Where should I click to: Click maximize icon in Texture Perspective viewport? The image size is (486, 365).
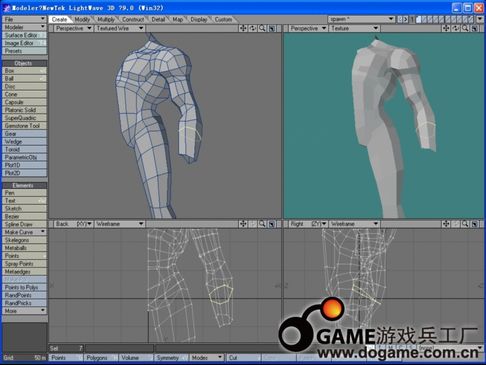[475, 28]
